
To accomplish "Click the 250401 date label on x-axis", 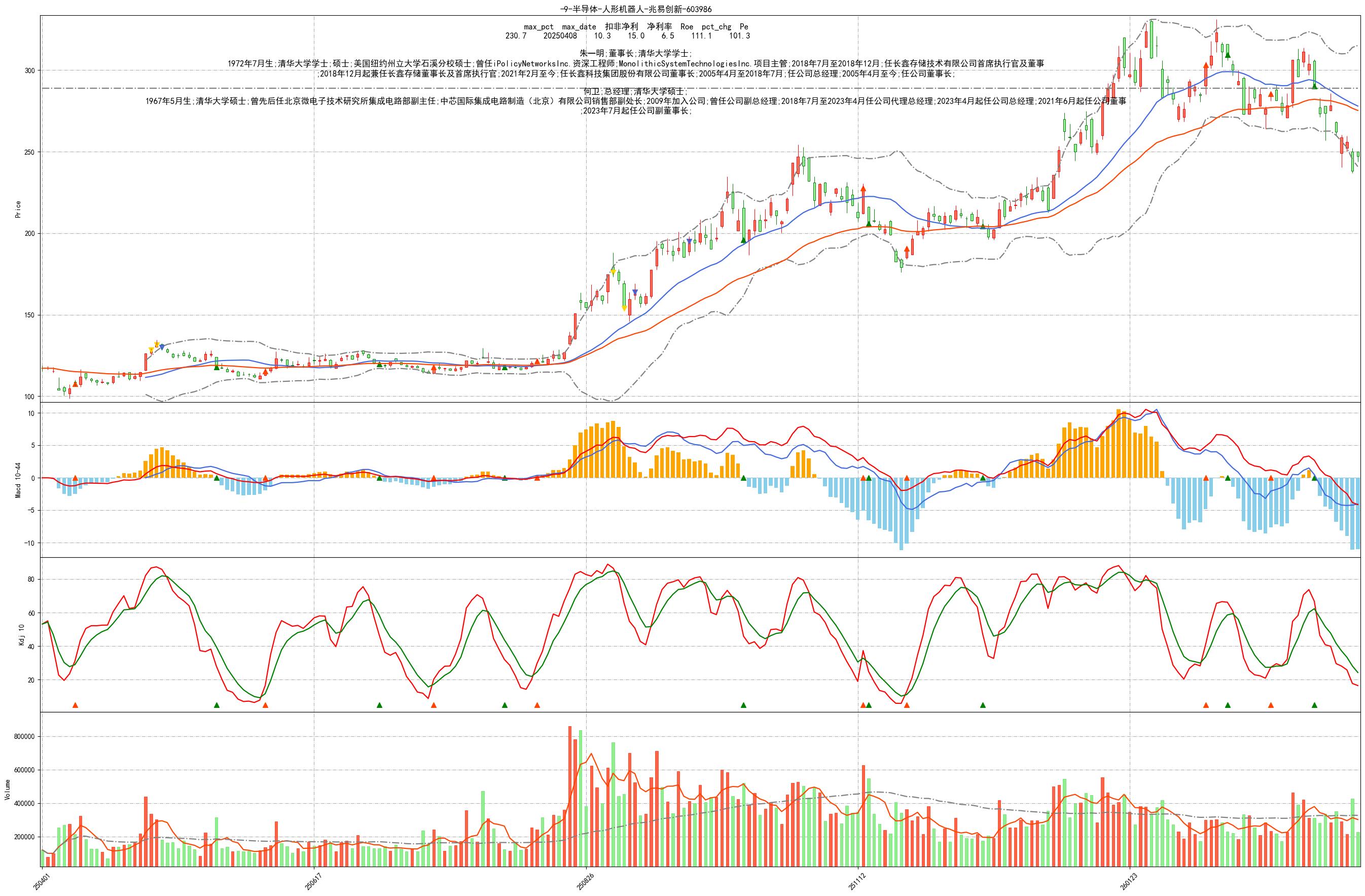I will pos(41,881).
